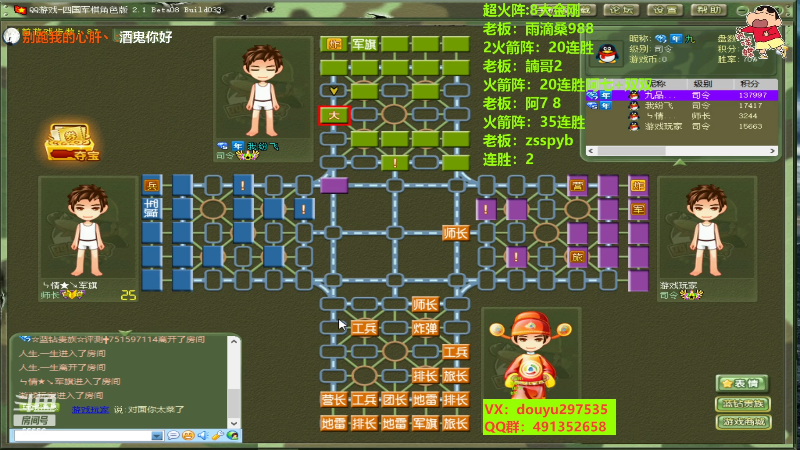Image resolution: width=800 pixels, height=450 pixels.
Task: Expand the player panel's bottom green triangle
Action: click(679, 162)
